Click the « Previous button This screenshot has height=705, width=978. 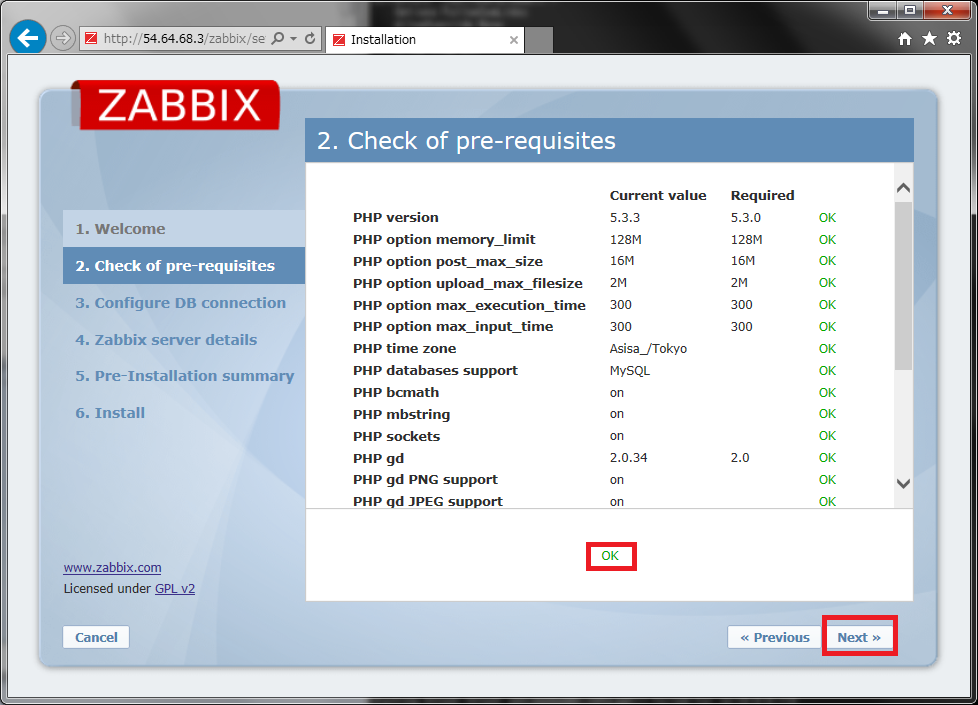point(775,637)
